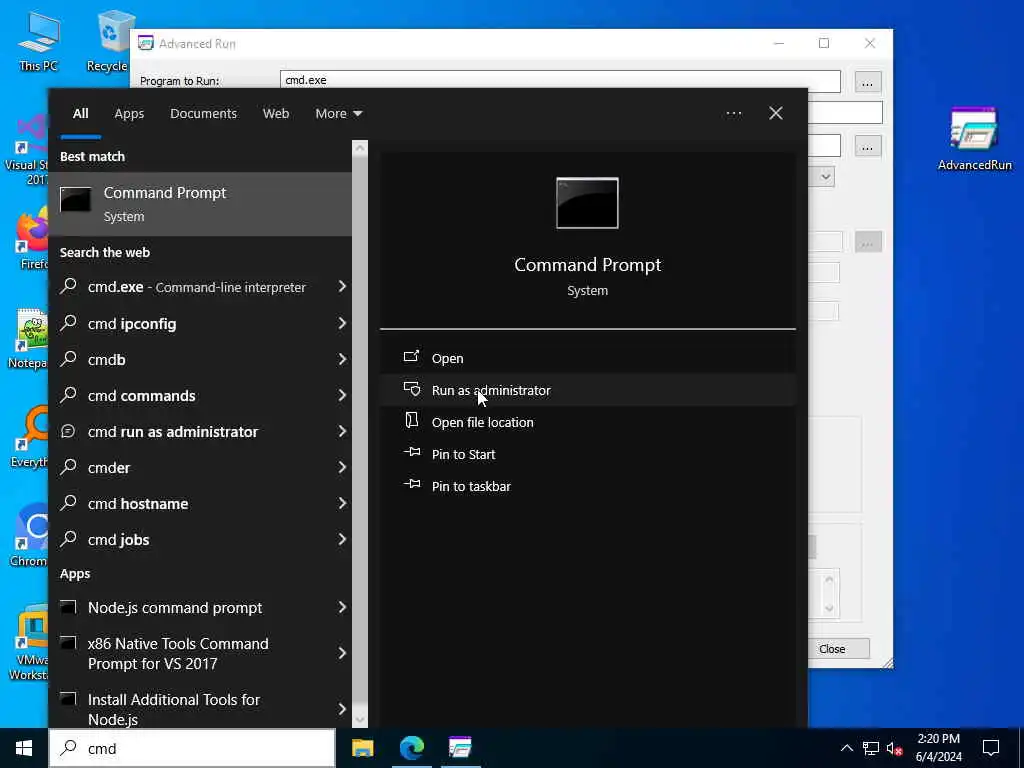
Task: Click the Firefox desktop shortcut
Action: click(x=31, y=238)
